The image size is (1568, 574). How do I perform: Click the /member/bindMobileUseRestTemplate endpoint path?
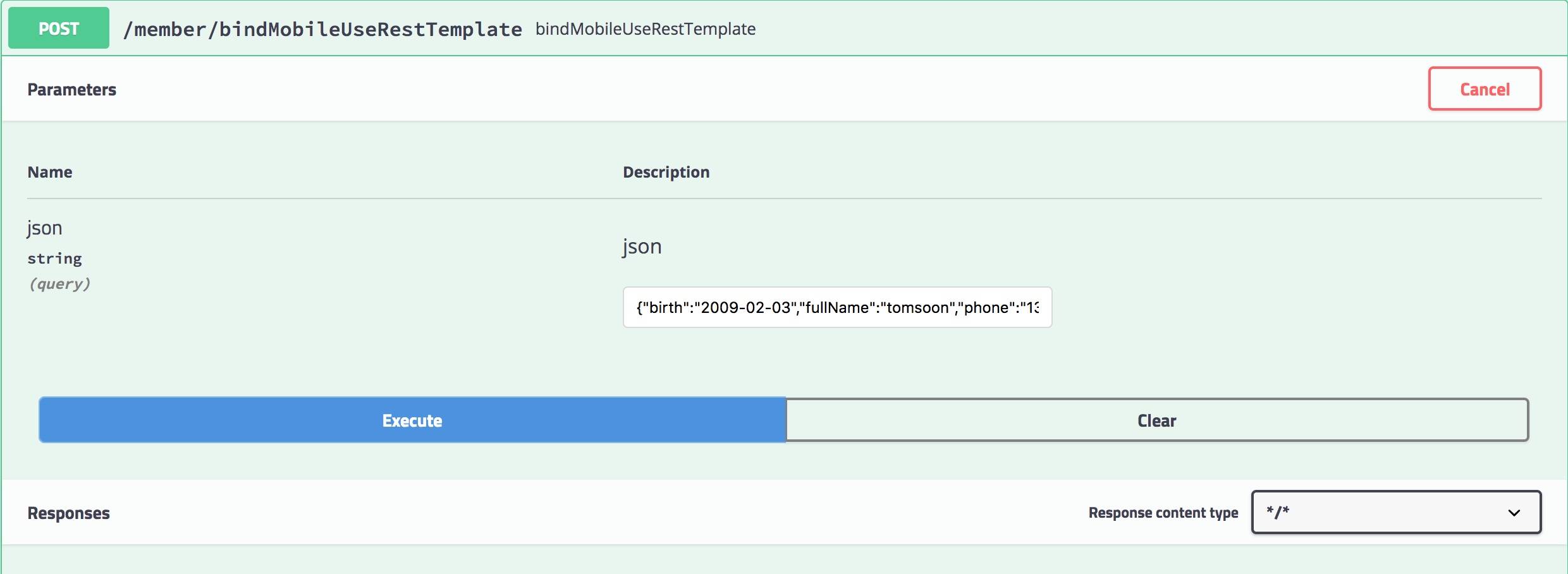click(322, 29)
